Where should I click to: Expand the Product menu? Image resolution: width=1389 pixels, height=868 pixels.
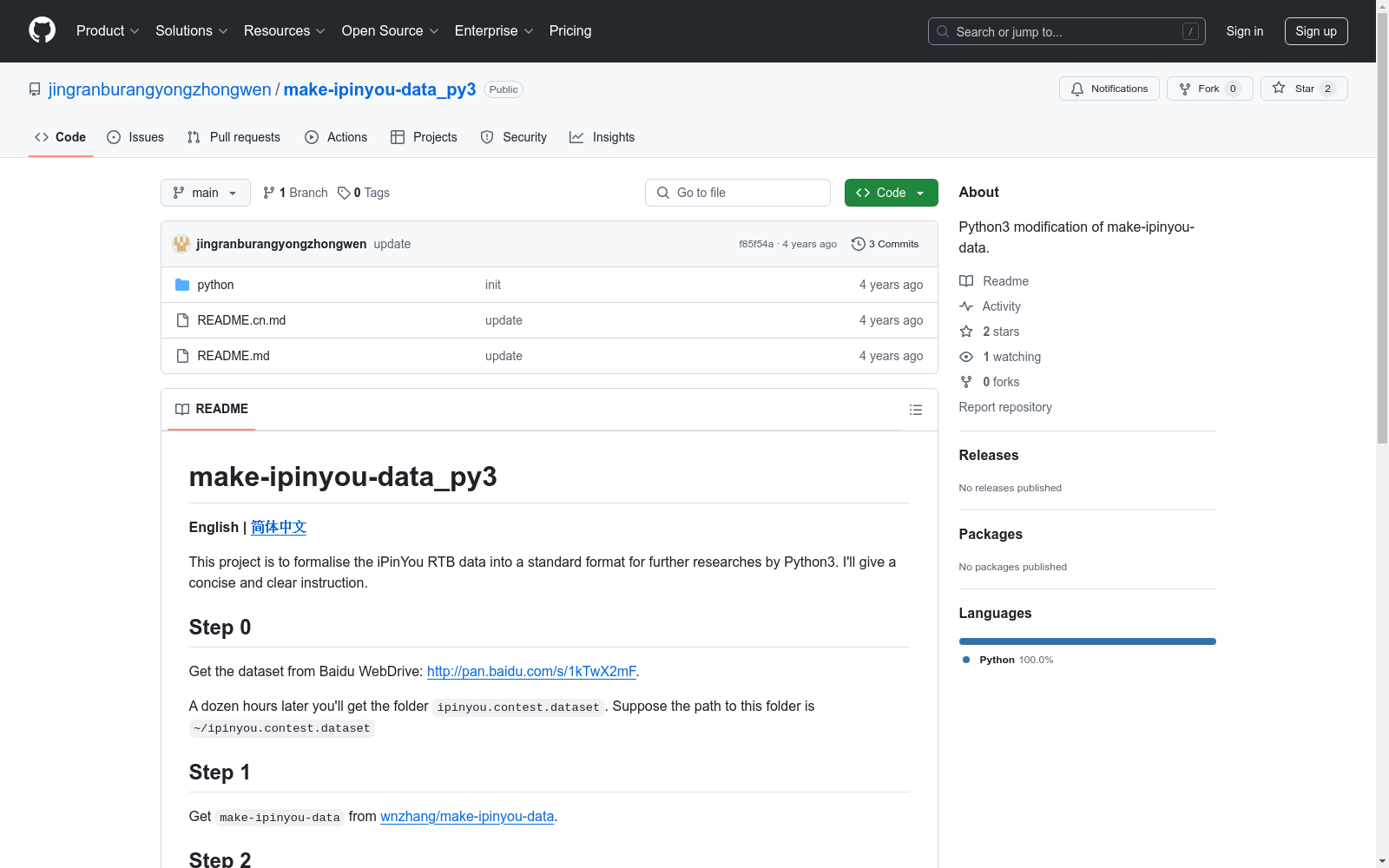pos(108,30)
